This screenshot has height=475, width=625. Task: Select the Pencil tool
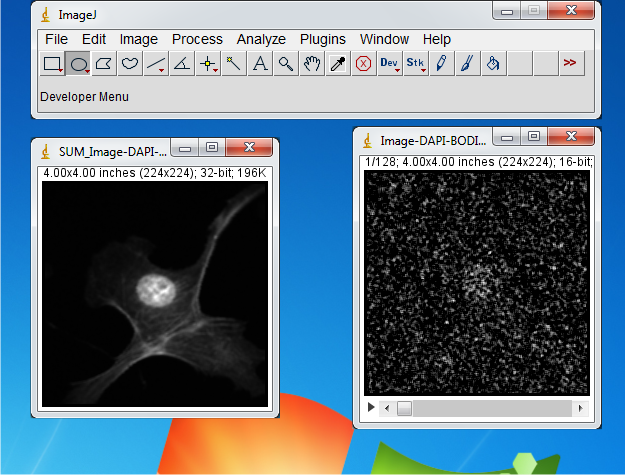tap(442, 63)
